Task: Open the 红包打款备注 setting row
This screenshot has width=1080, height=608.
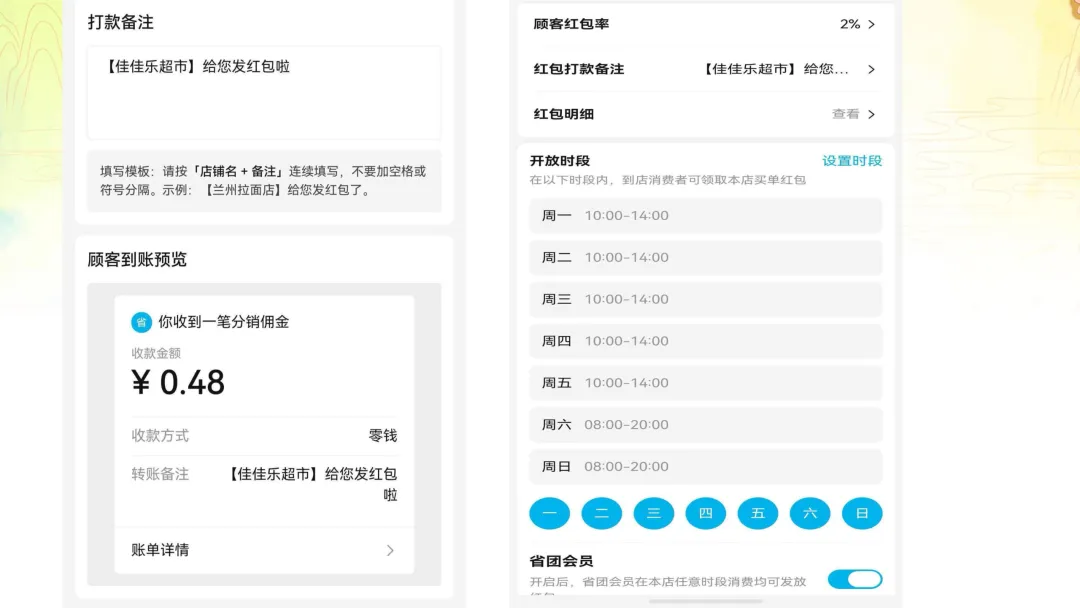Action: [705, 69]
